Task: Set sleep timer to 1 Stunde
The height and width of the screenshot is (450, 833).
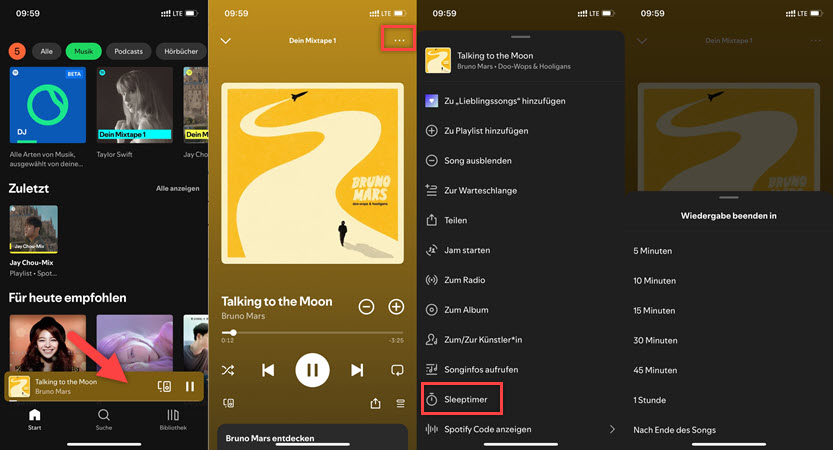Action: (649, 400)
